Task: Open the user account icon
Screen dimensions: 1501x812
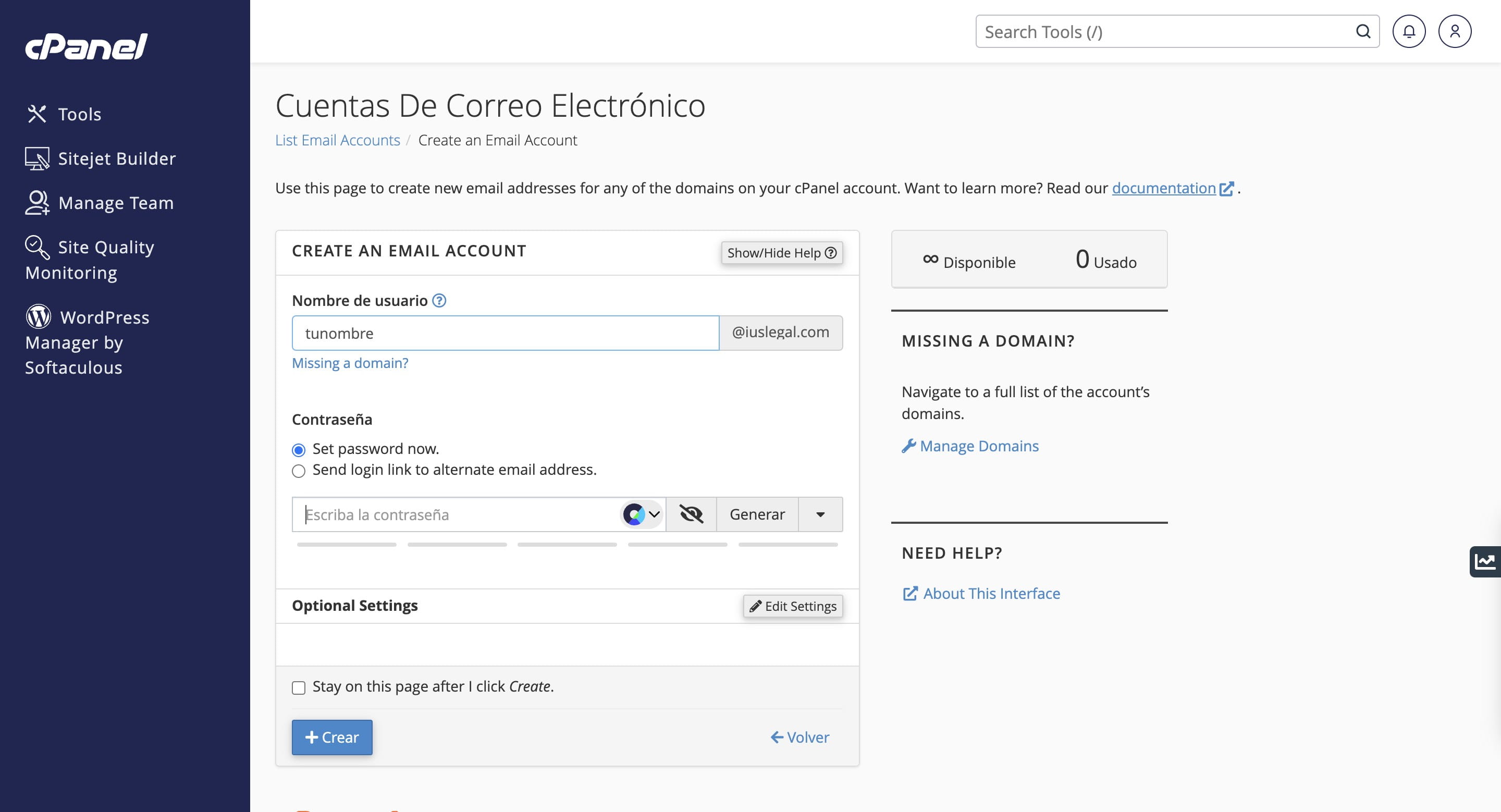Action: point(1455,31)
